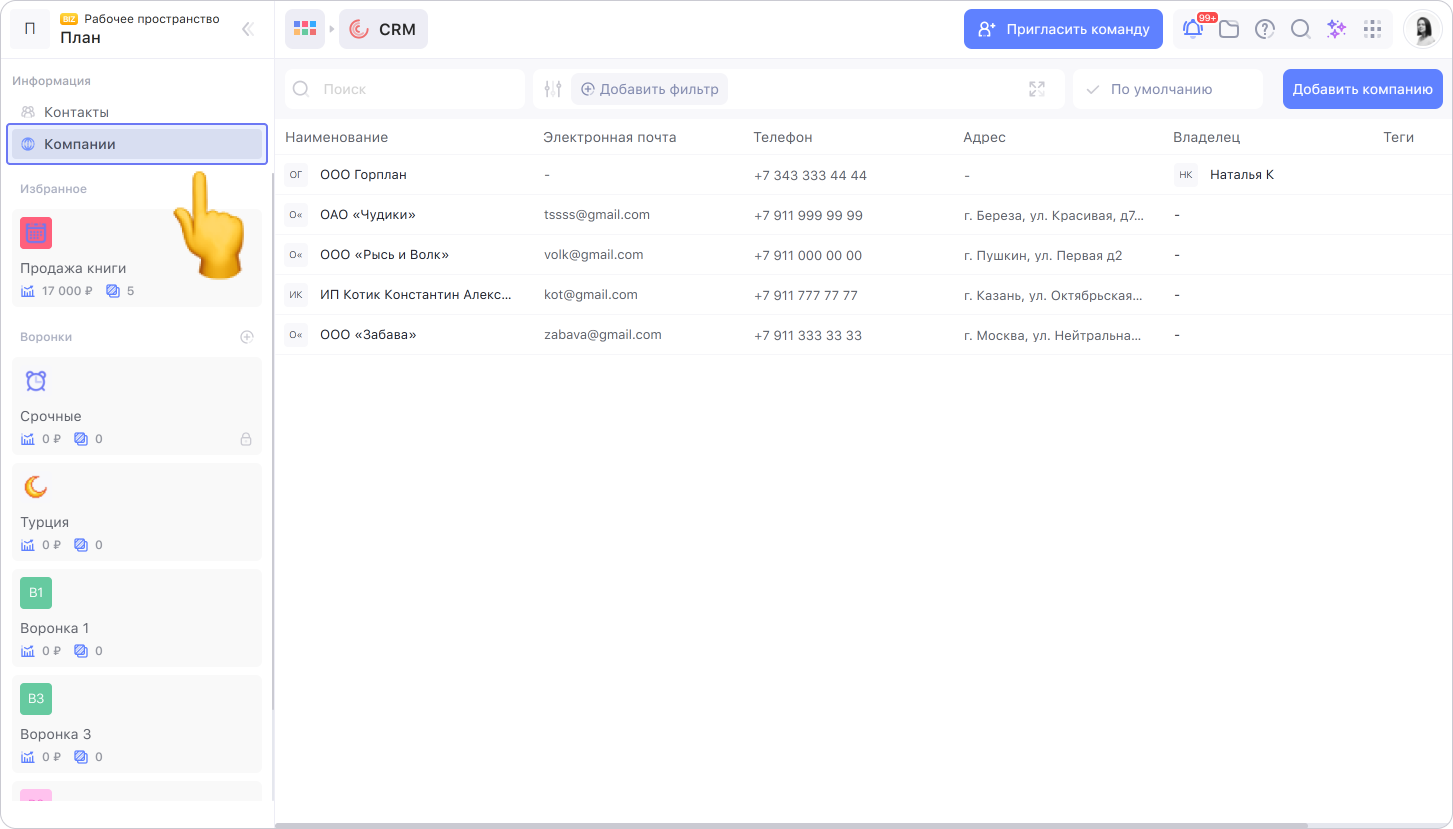Image resolution: width=1453 pixels, height=829 pixels.
Task: Open the AI sparkles assistant icon
Action: click(x=1336, y=29)
